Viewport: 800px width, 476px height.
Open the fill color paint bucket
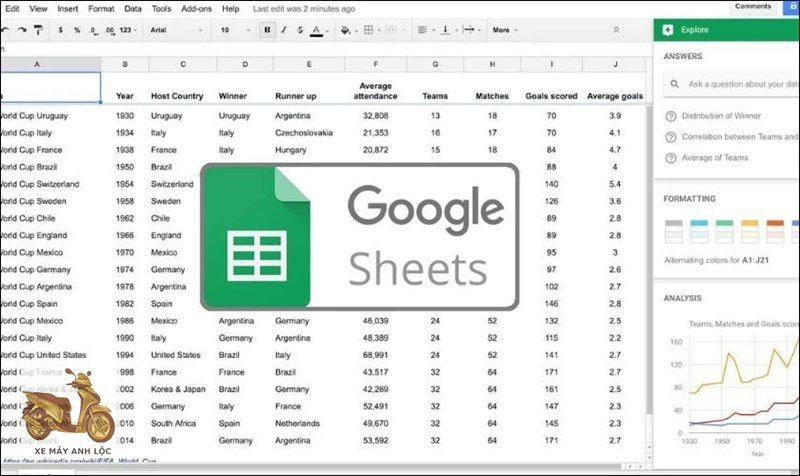[x=345, y=30]
